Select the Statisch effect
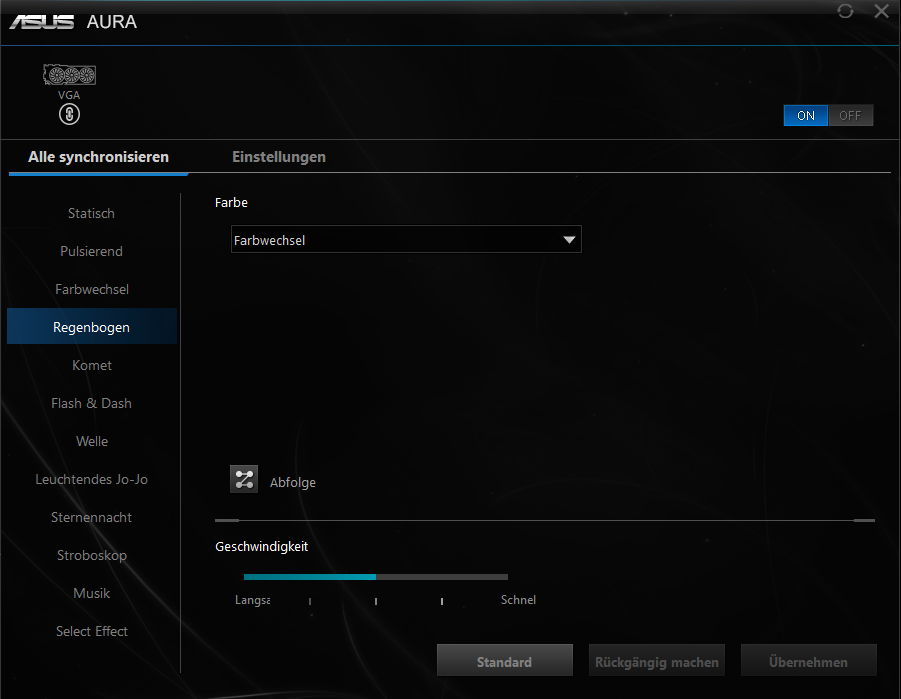 click(91, 213)
